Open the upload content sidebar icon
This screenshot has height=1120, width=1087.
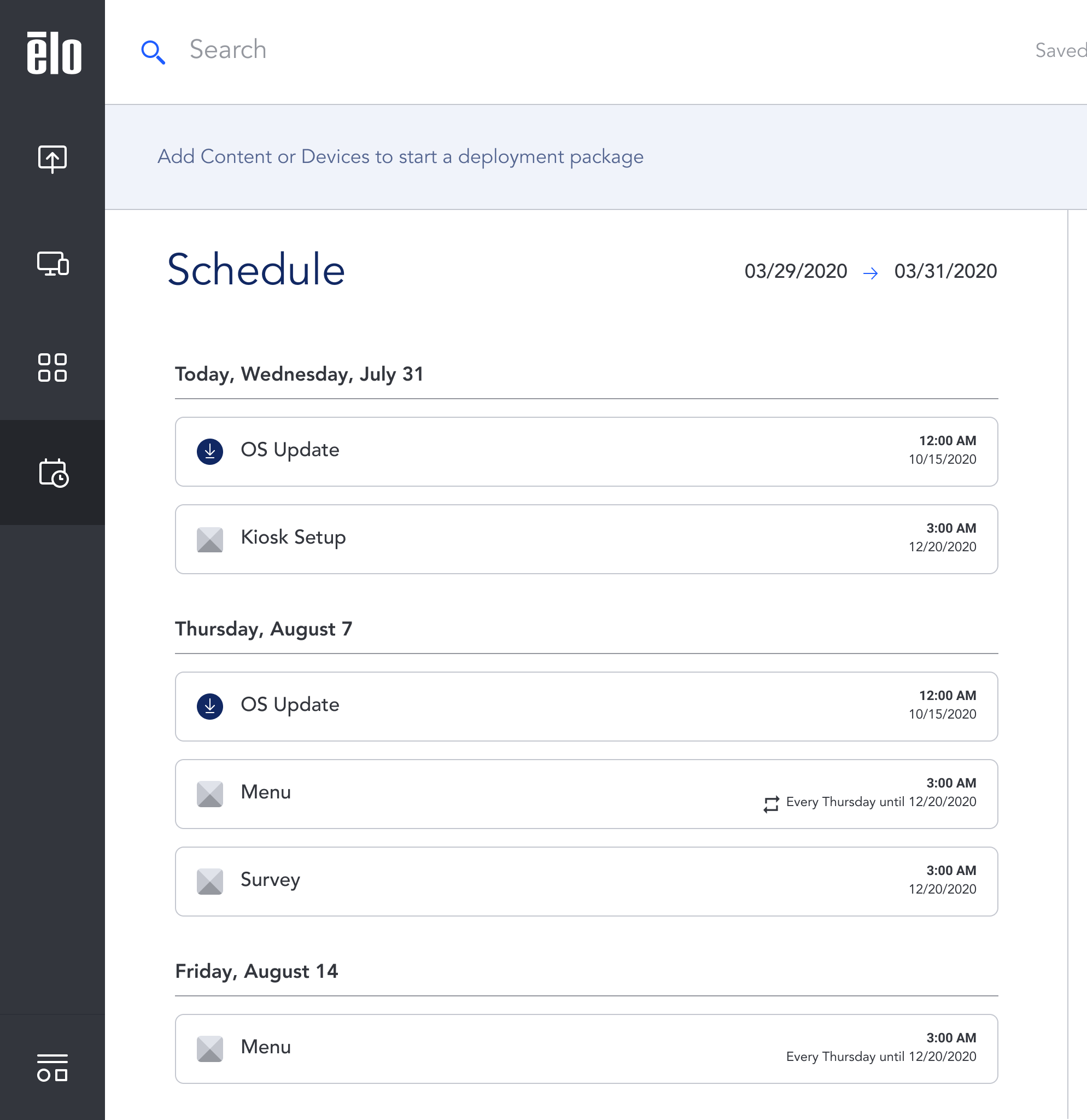tap(52, 158)
